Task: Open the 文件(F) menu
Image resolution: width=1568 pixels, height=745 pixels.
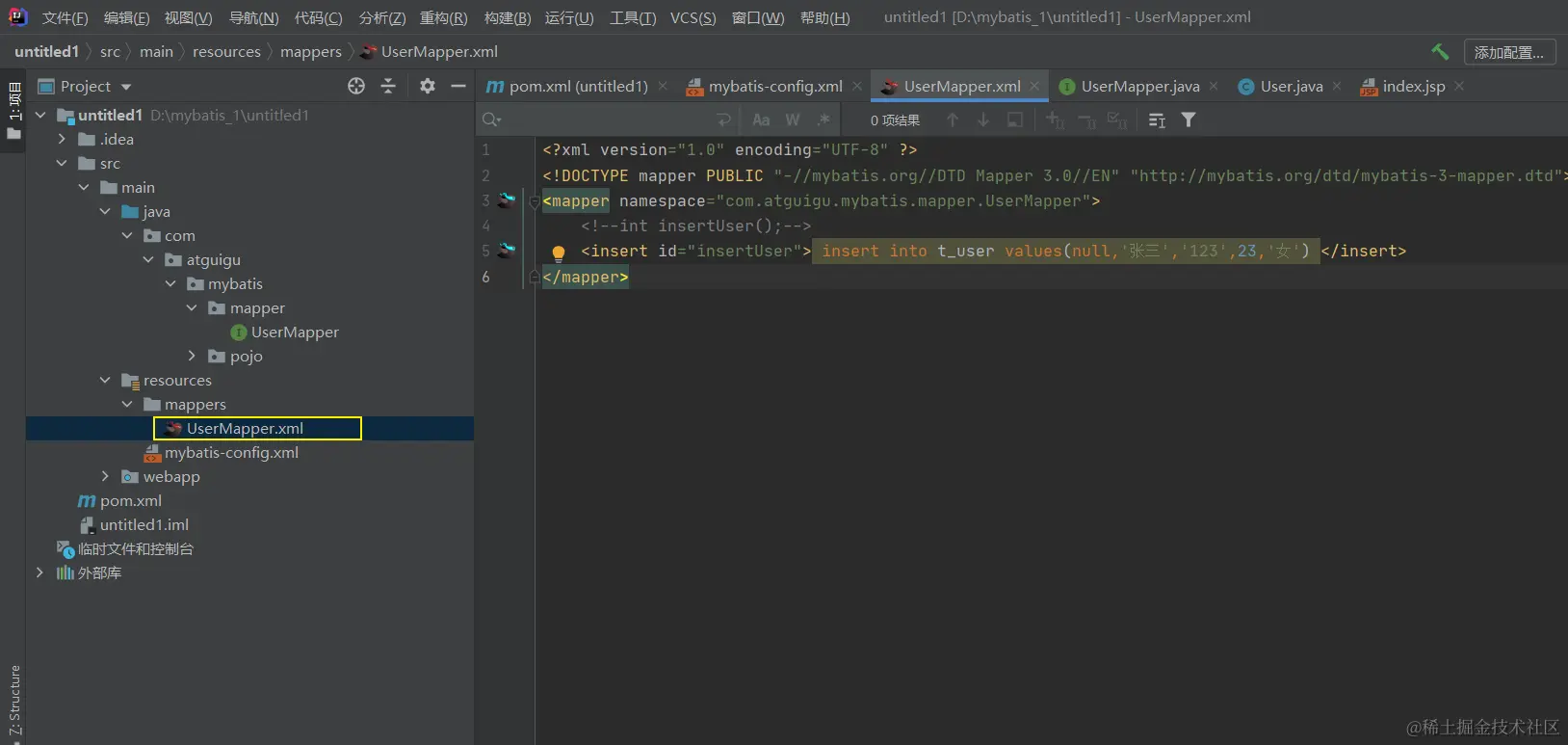Action: (65, 17)
